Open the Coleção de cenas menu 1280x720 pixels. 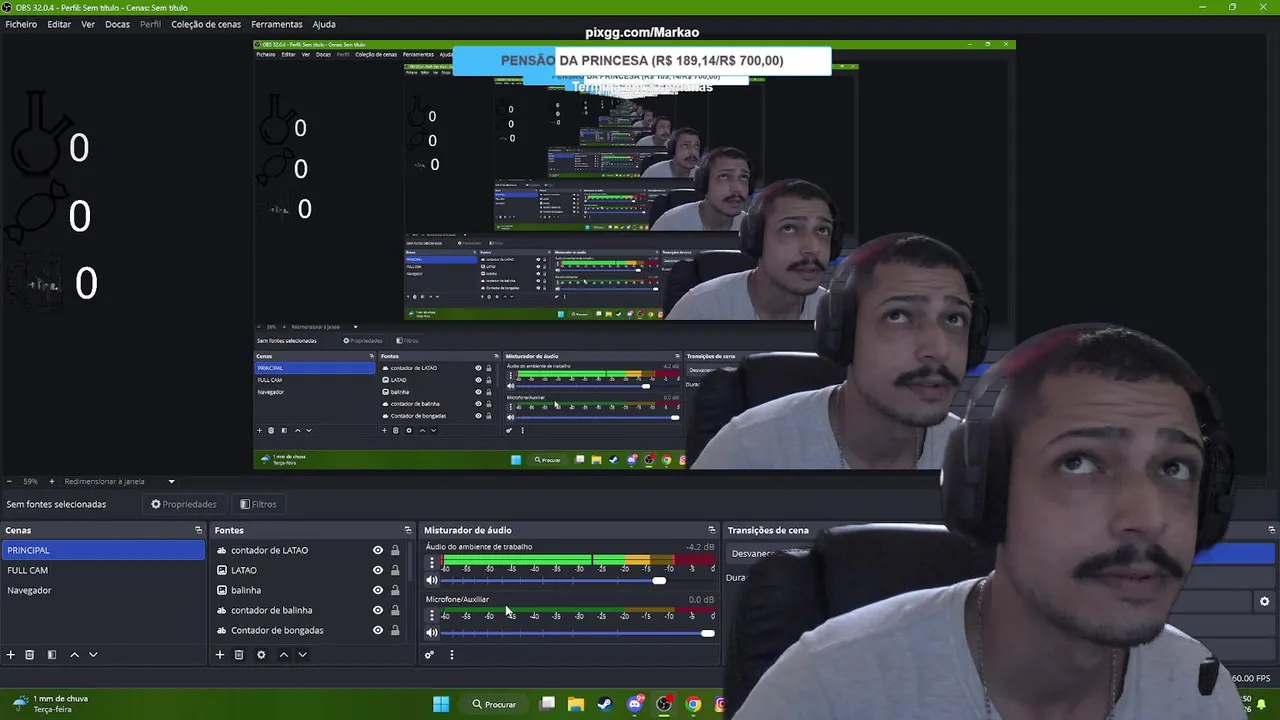[206, 24]
